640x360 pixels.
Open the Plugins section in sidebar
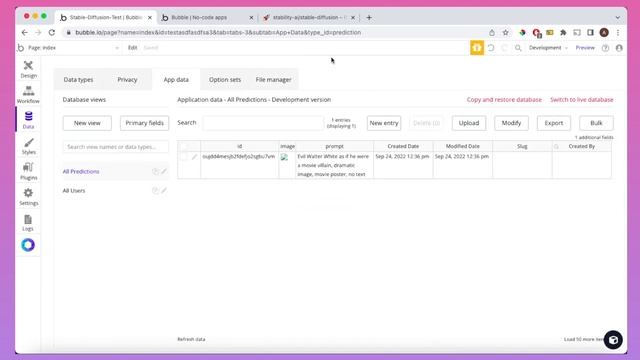[x=28, y=171]
